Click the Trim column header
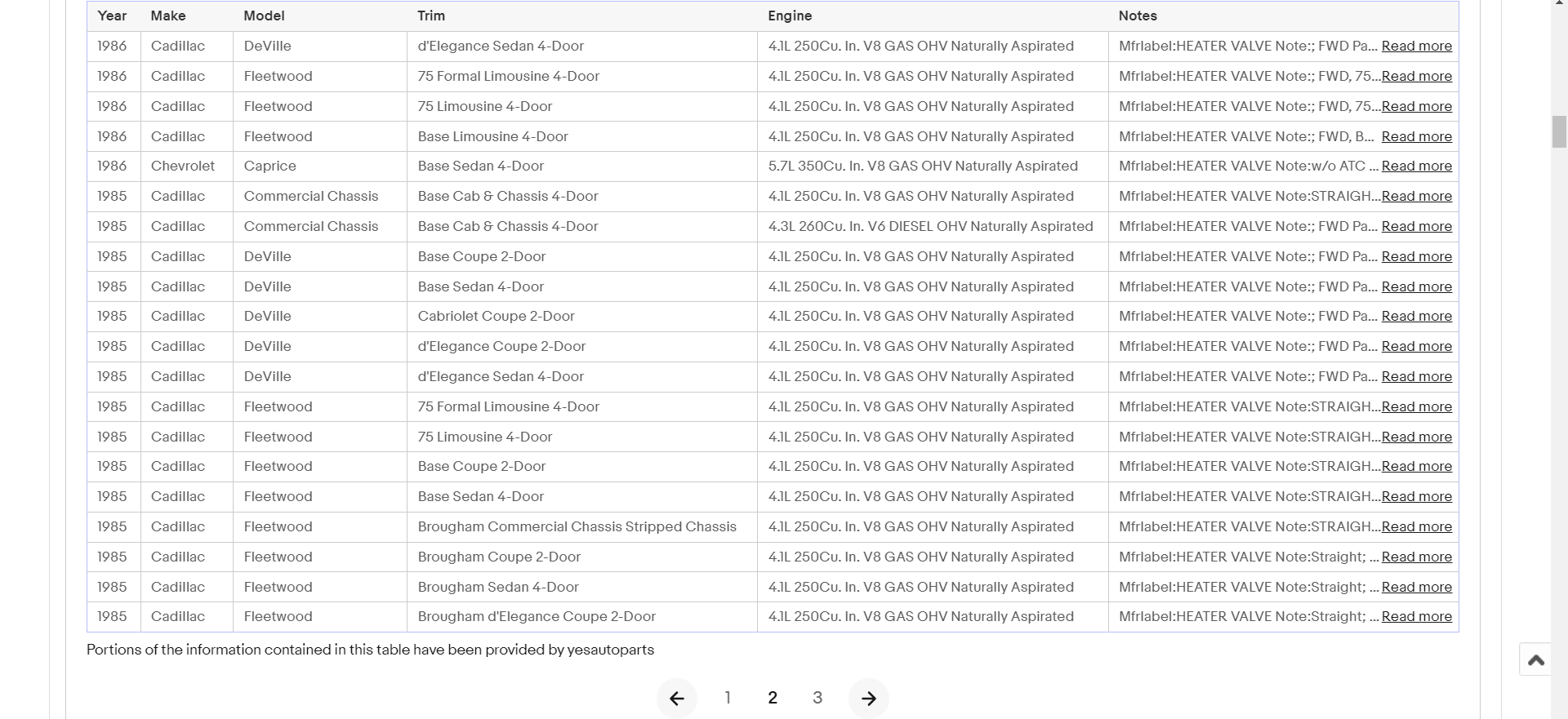 [x=582, y=16]
